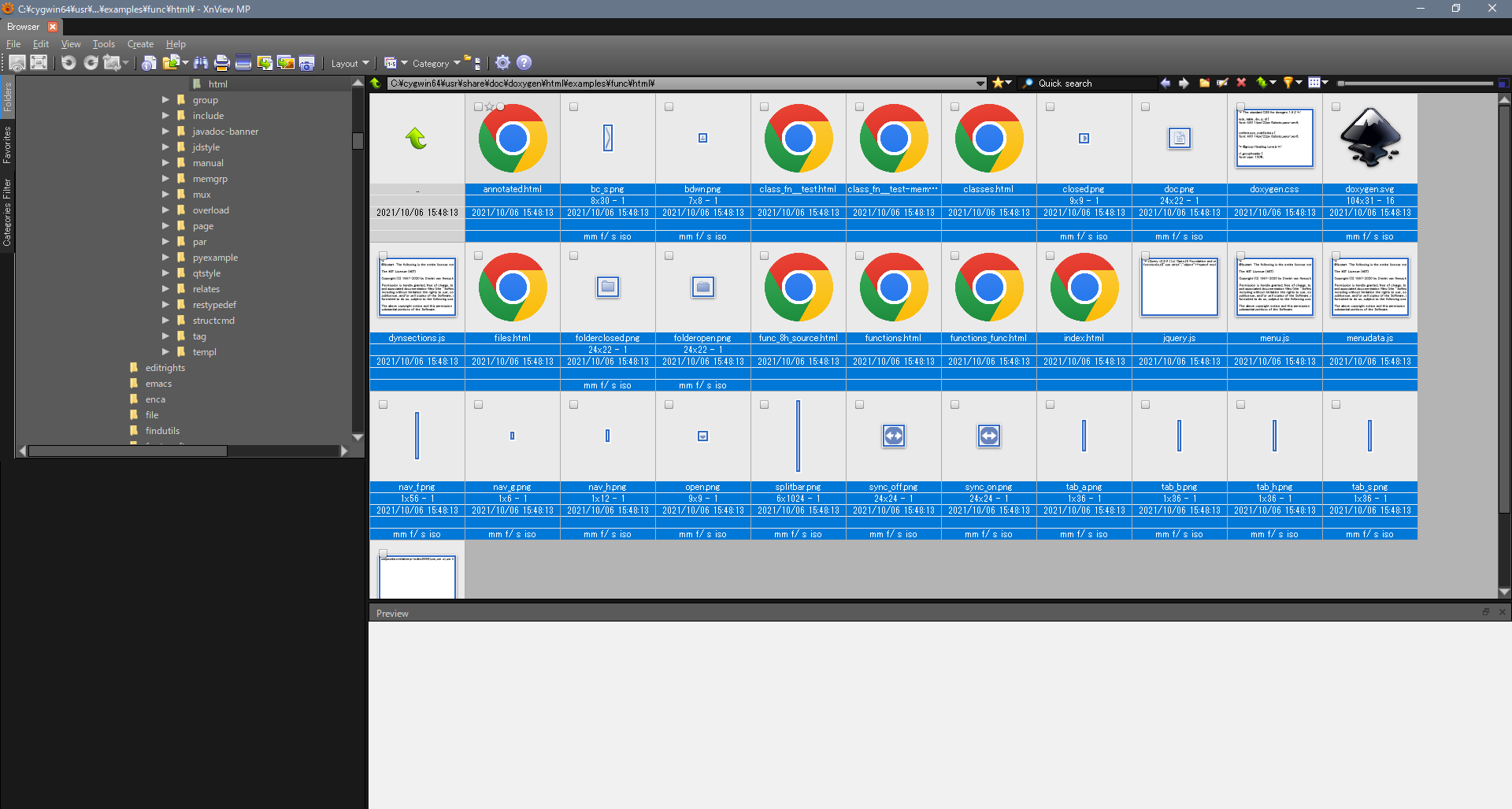Click the Scanner acquire icon

pos(243,63)
